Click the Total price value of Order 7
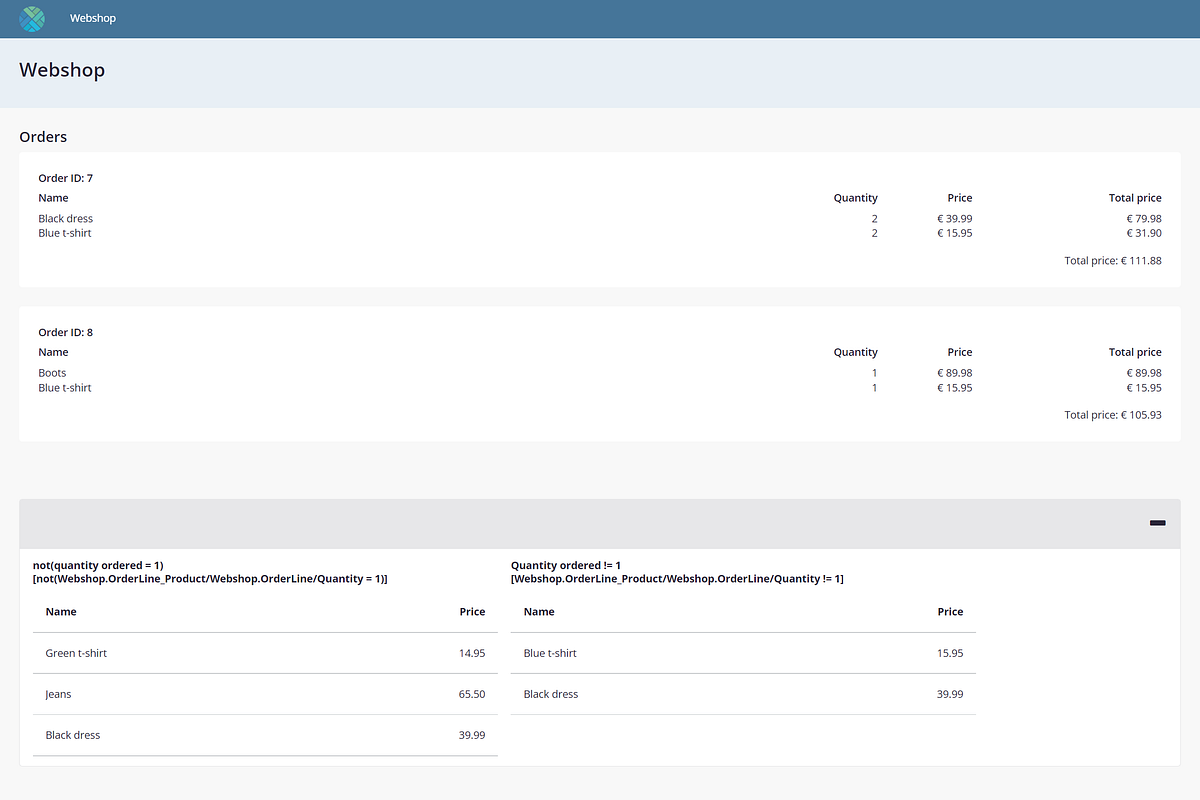Viewport: 1200px width, 800px height. coord(1112,260)
